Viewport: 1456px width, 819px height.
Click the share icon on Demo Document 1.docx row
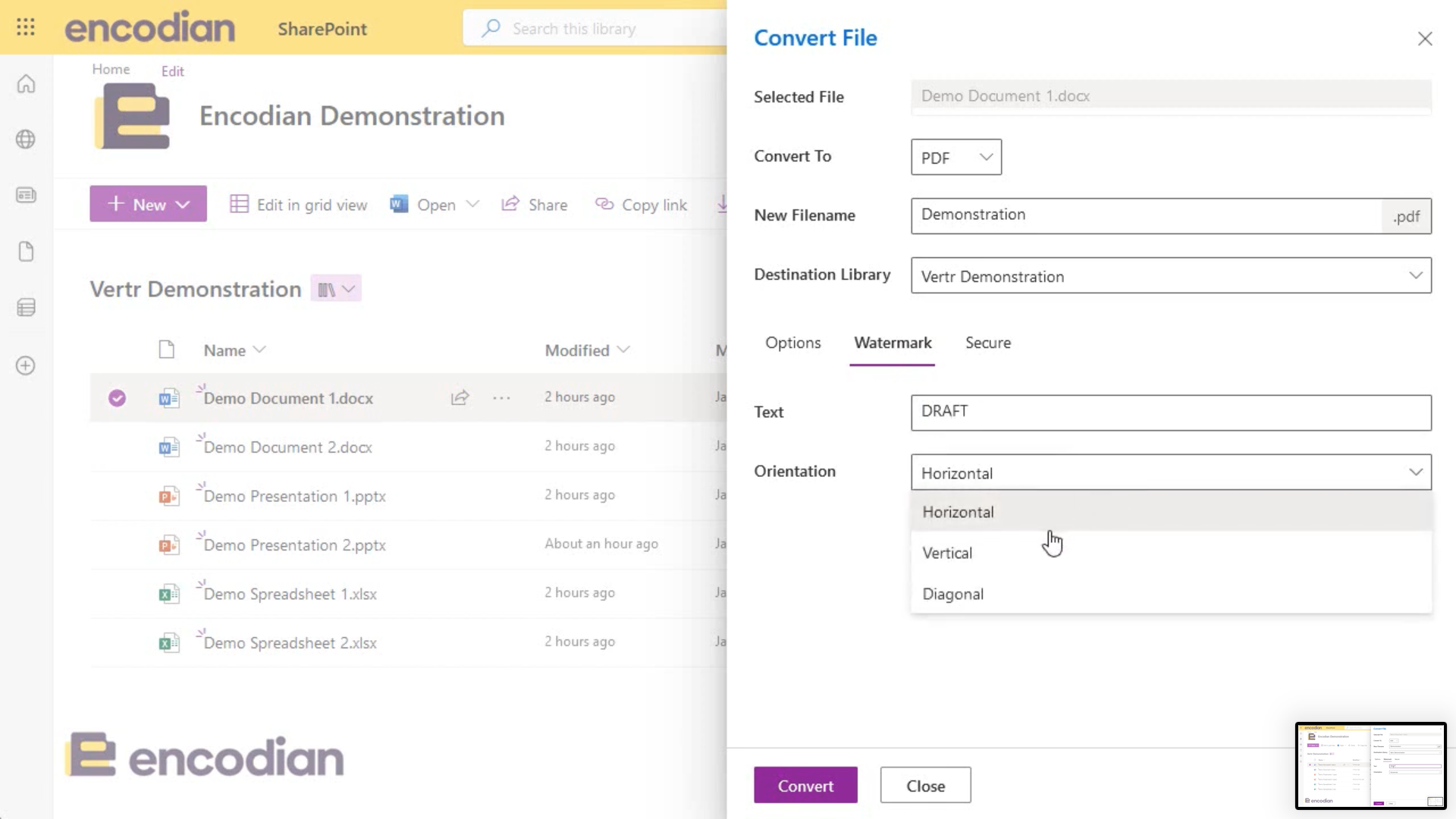point(460,397)
